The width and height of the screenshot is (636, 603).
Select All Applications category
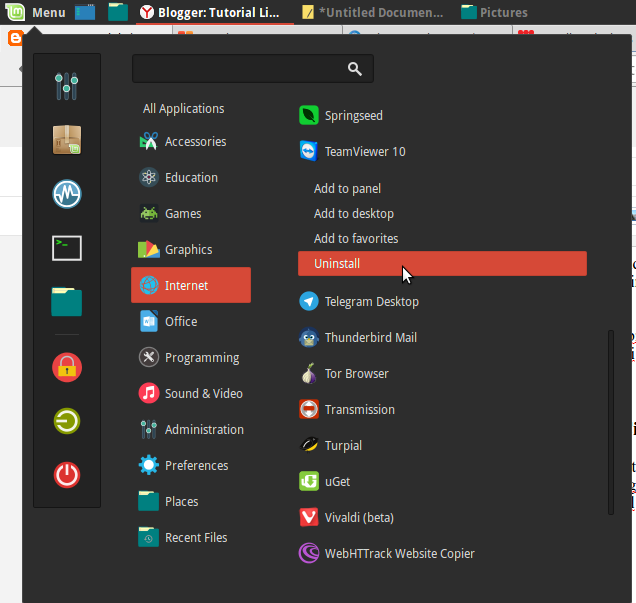tap(183, 109)
